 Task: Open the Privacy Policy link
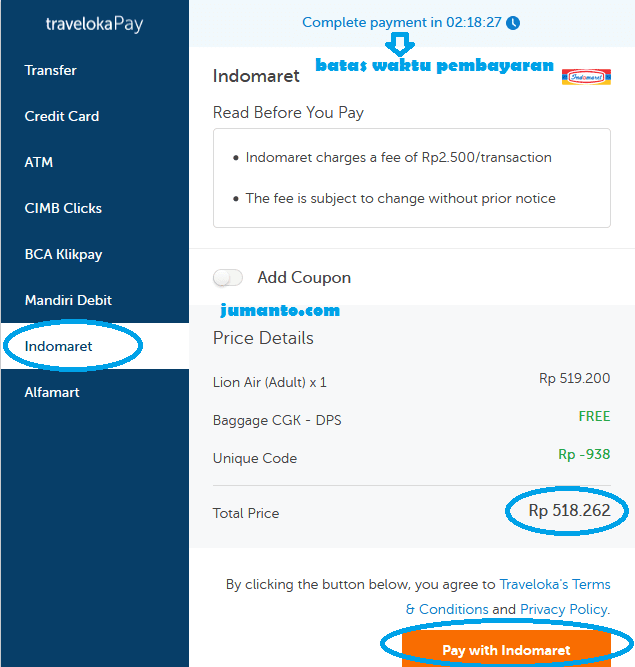564,609
